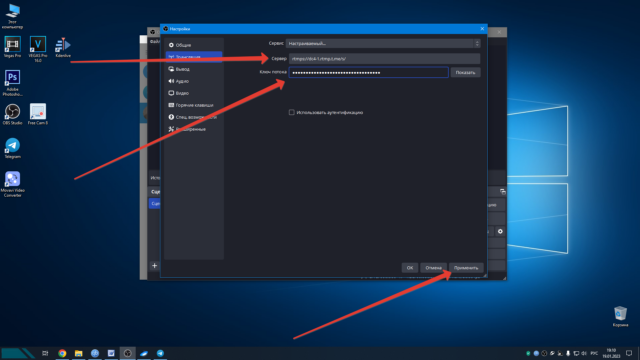The image size is (640, 360).
Task: Click Chrome icon in taskbar
Action: tap(62, 353)
